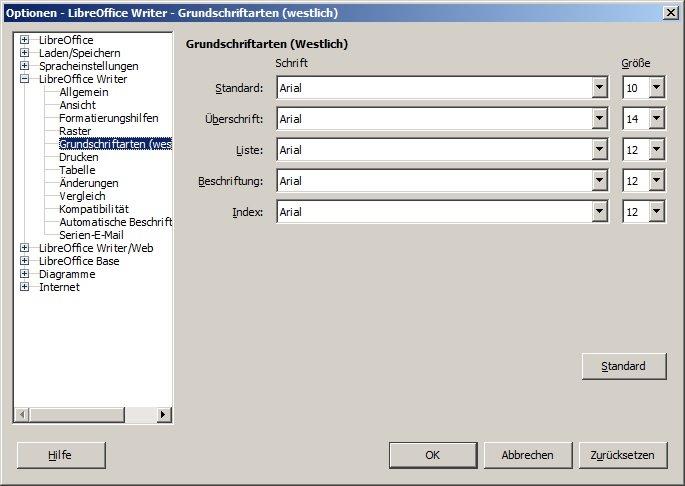The width and height of the screenshot is (685, 486).
Task: Select the Tabelle tree entry
Action: [77, 170]
